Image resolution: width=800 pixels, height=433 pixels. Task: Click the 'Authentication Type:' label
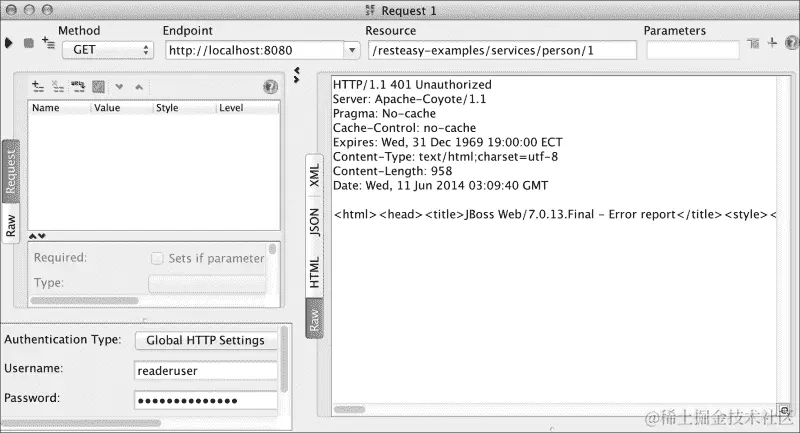(63, 340)
